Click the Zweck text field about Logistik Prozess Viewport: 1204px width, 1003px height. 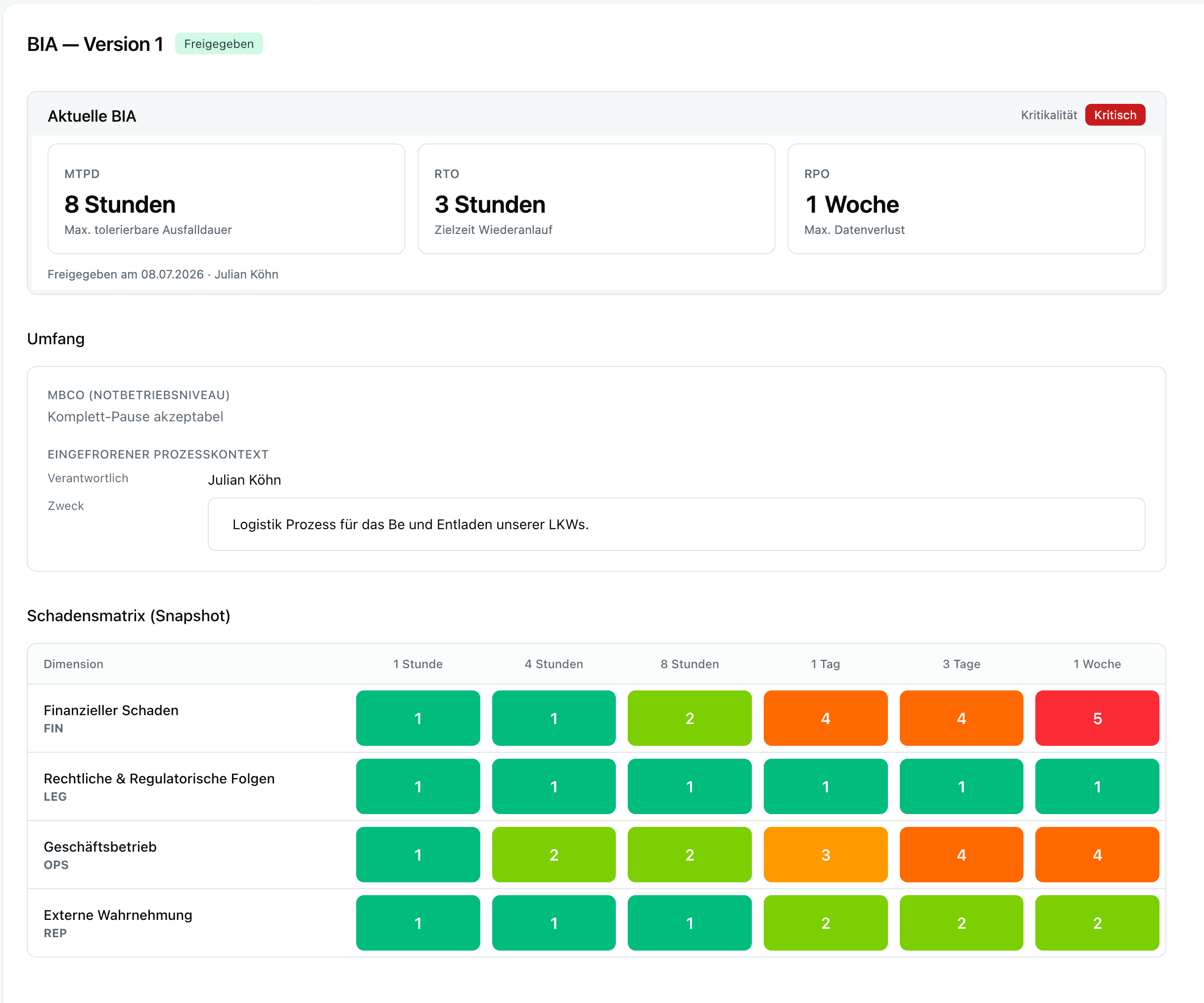(x=677, y=524)
